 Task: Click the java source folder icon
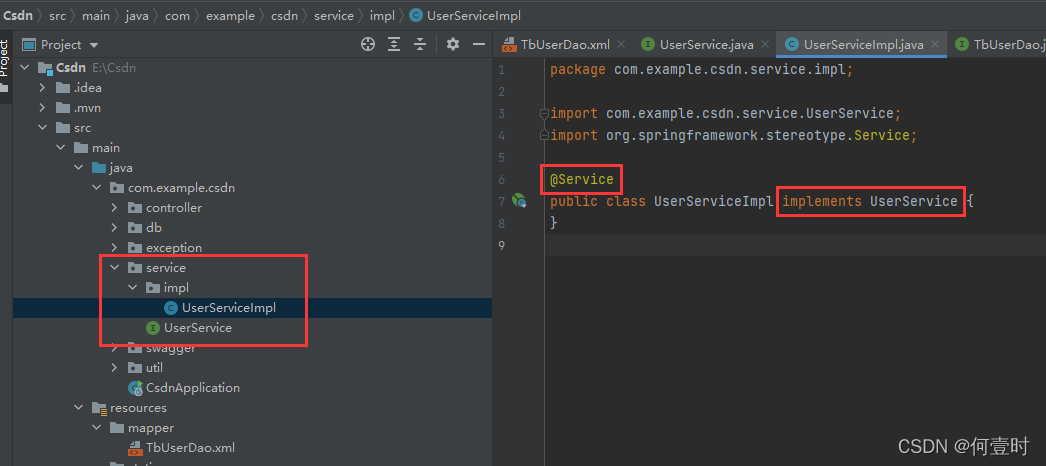(99, 167)
